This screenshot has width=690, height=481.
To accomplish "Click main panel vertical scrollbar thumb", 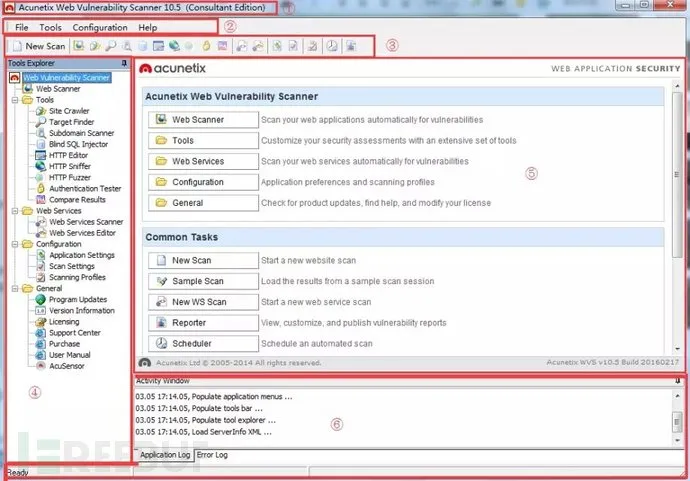I will tap(677, 174).
